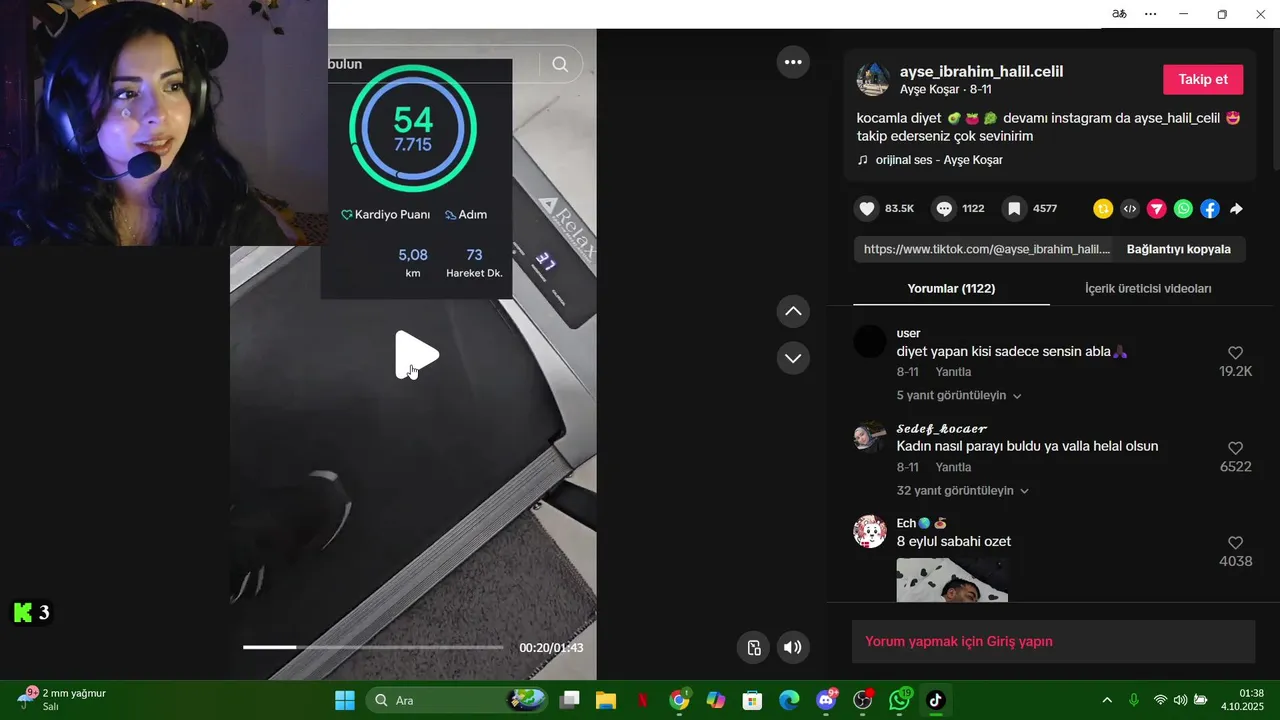Open Copilot from the taskbar
This screenshot has width=1280, height=720.
[716, 700]
